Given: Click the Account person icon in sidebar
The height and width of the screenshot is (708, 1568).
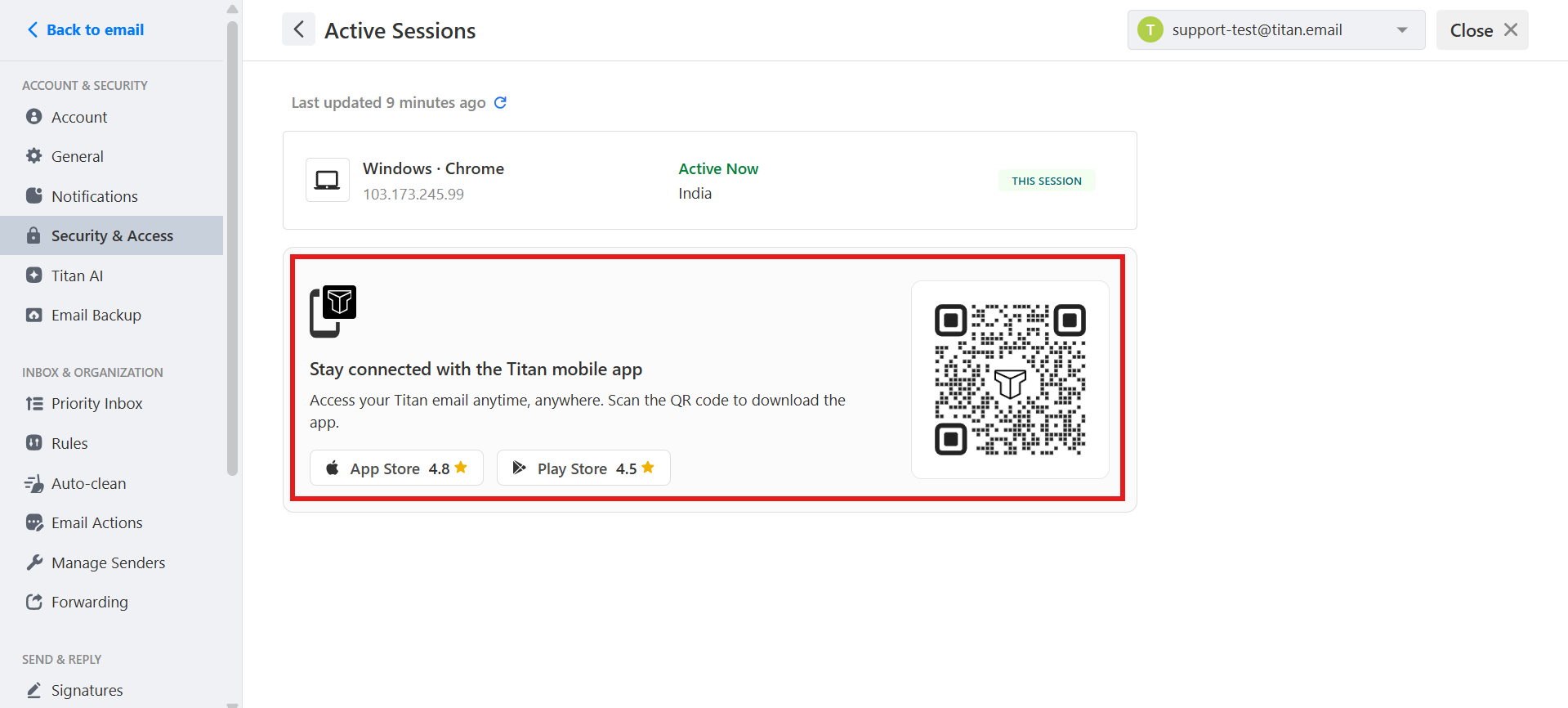Looking at the screenshot, I should tap(34, 117).
